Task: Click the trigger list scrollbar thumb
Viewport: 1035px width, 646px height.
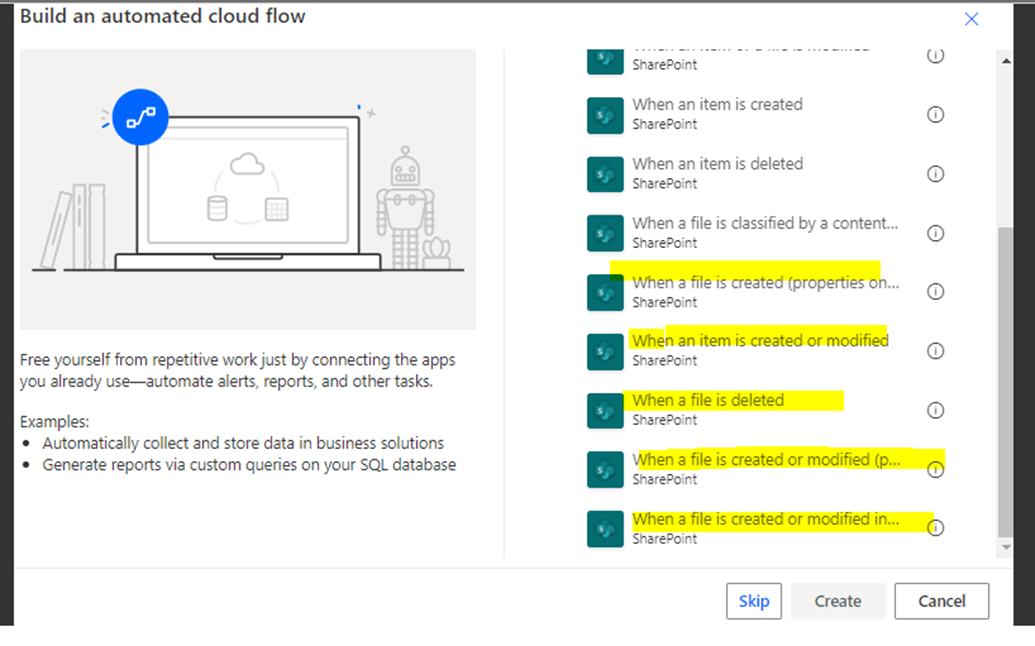Action: 1006,381
